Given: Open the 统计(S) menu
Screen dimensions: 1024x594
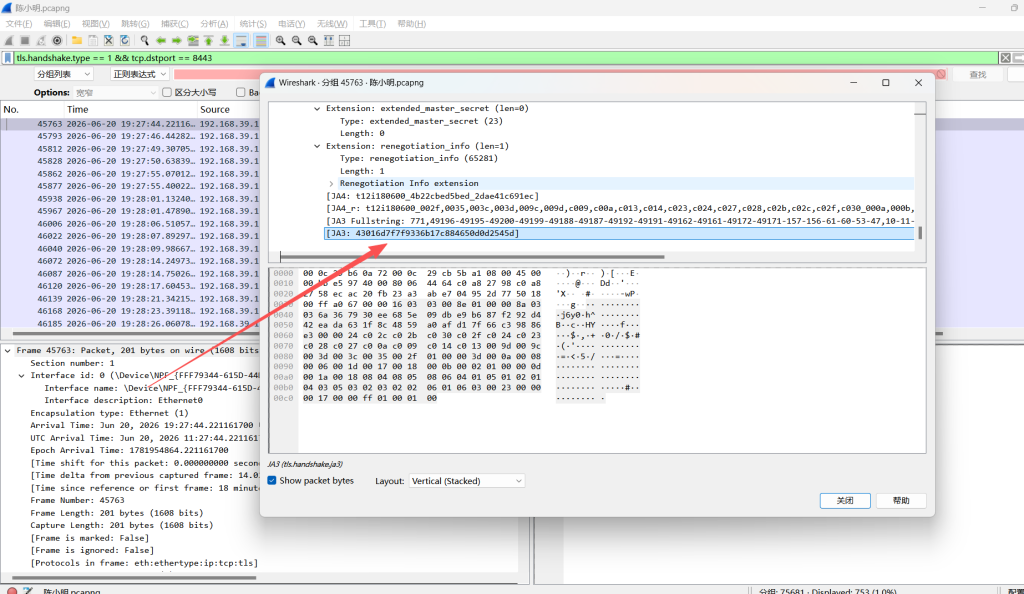Looking at the screenshot, I should [x=253, y=23].
